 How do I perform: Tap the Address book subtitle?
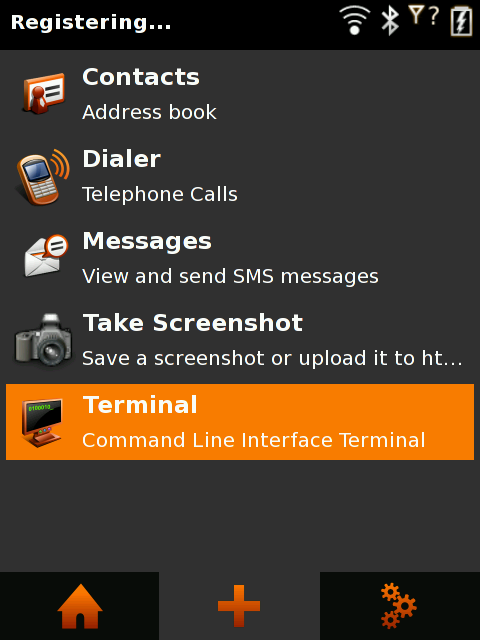click(149, 112)
